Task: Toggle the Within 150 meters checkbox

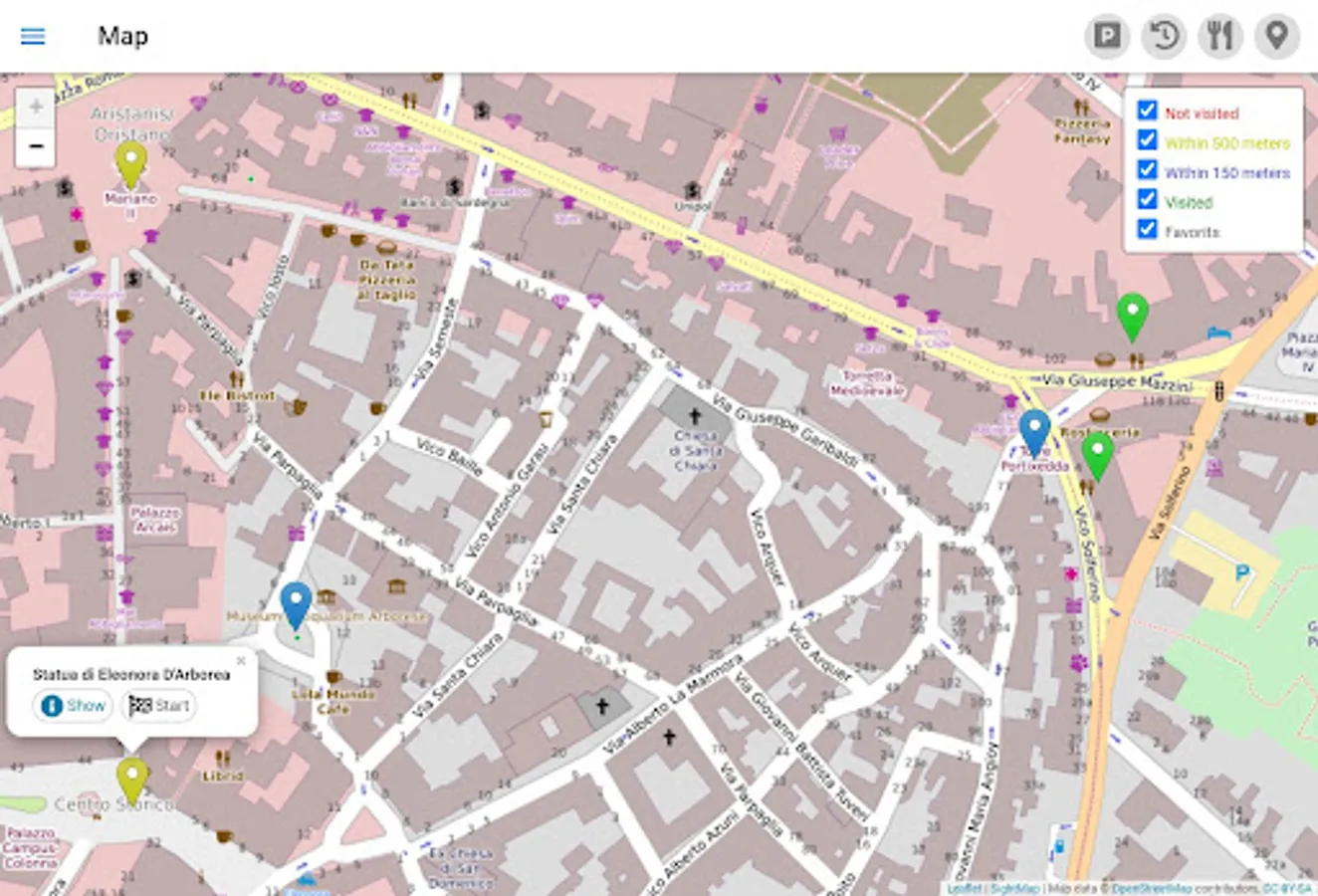Action: click(1148, 170)
